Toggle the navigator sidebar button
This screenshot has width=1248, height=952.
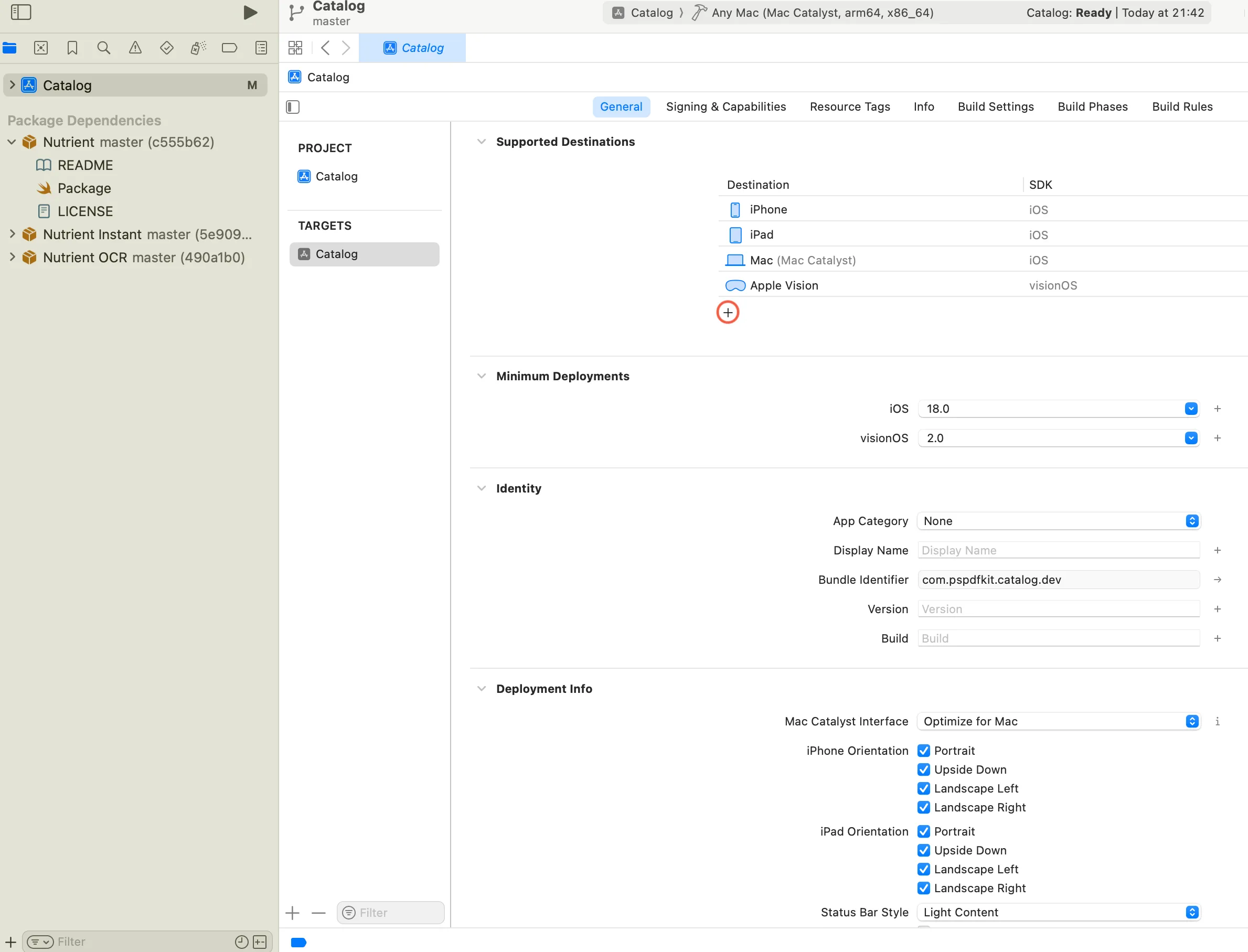click(21, 12)
